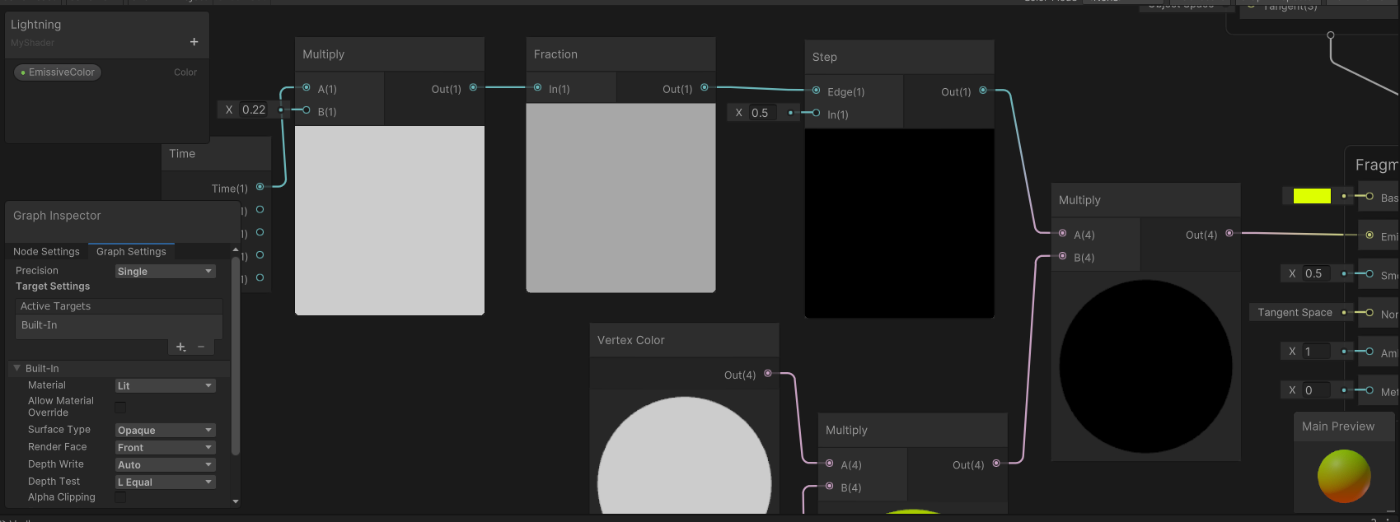Screen dimensions: 1400x522
Task: Add a new property with the Blackboard plus button
Action: (x=194, y=42)
